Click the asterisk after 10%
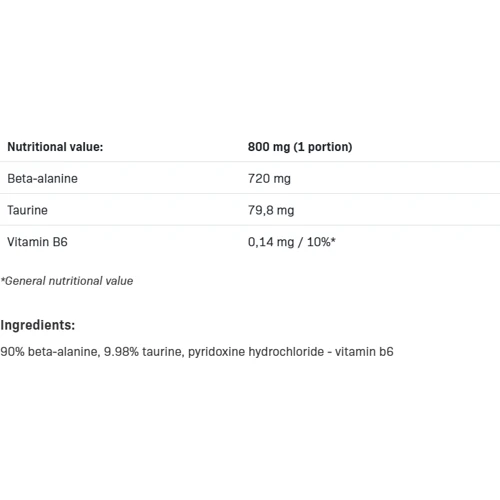Image resolution: width=500 pixels, height=500 pixels. (333, 239)
